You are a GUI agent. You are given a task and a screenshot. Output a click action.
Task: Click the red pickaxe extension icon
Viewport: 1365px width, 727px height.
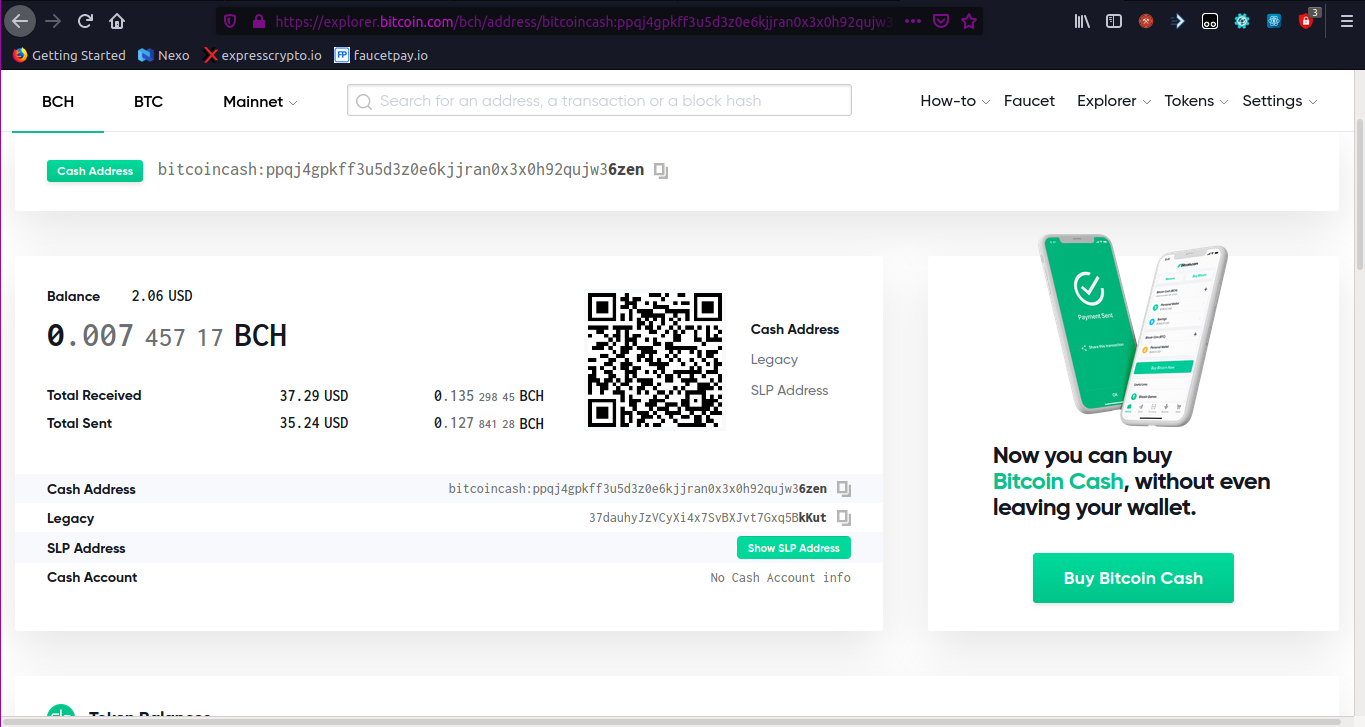1146,21
